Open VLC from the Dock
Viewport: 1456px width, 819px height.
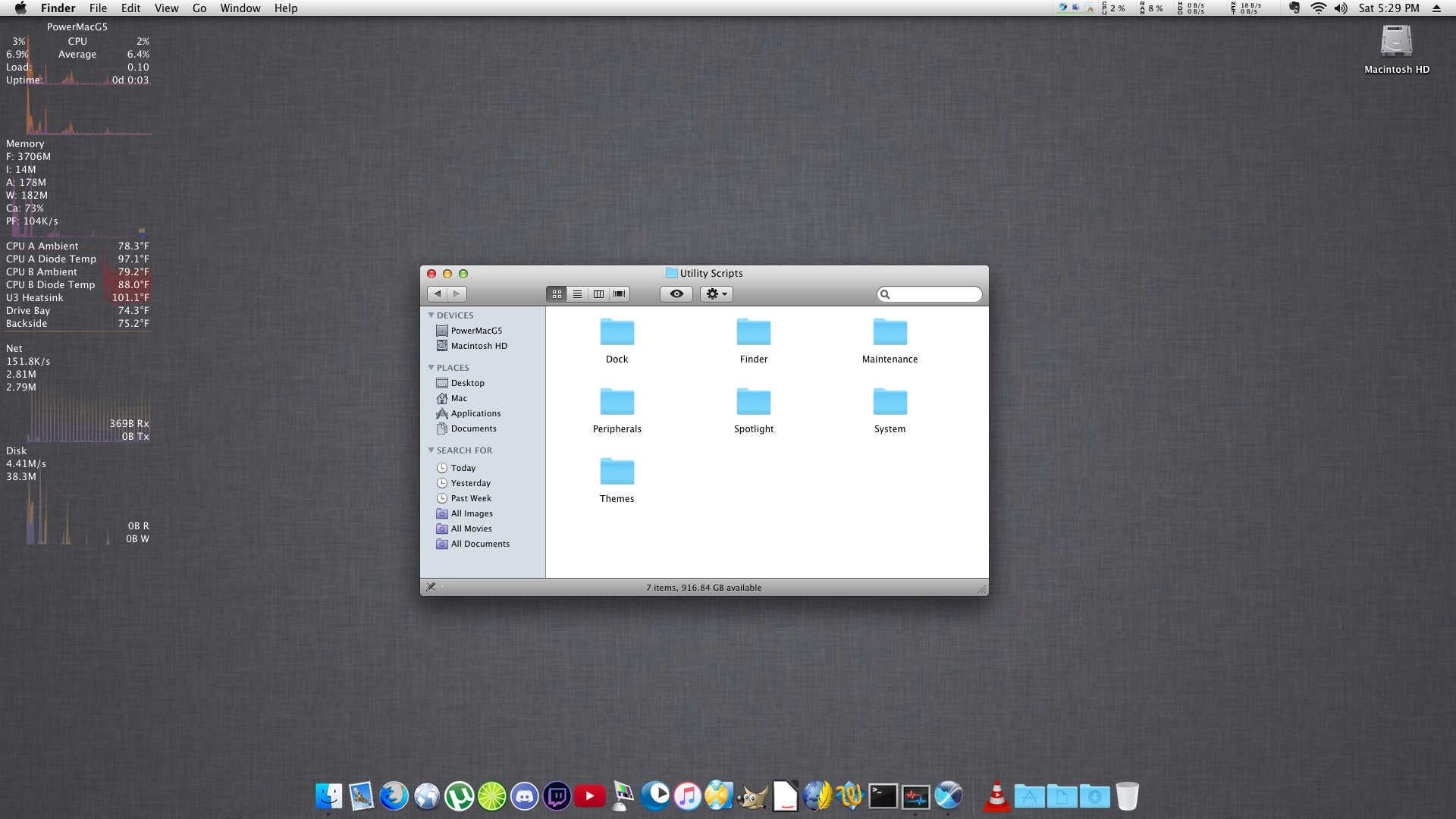point(996,796)
